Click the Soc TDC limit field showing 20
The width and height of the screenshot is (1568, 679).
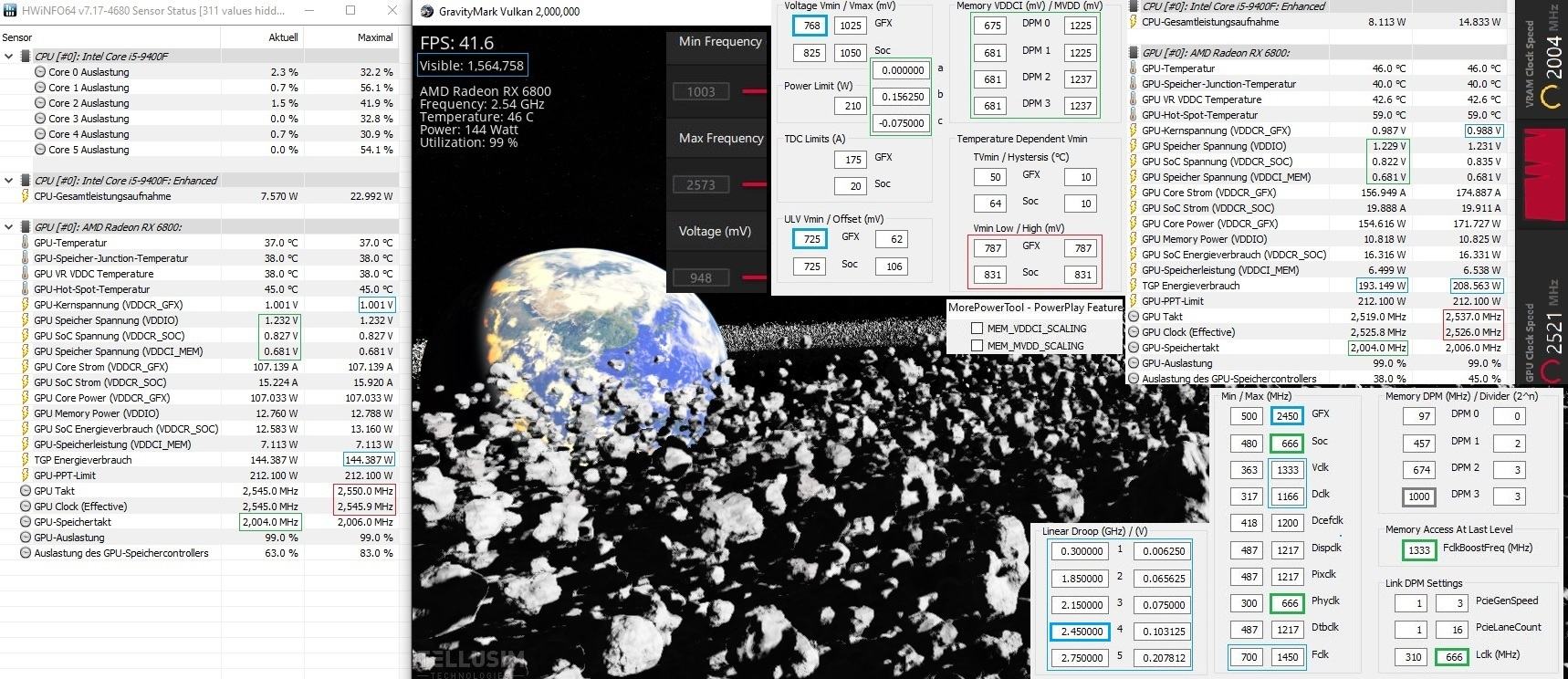click(852, 185)
